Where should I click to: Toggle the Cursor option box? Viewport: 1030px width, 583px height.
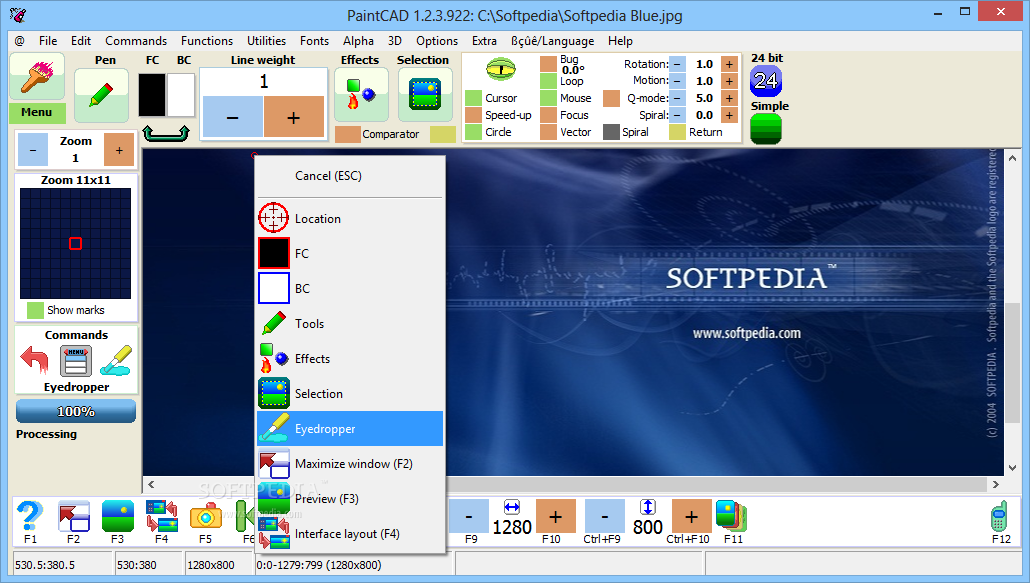[x=473, y=98]
